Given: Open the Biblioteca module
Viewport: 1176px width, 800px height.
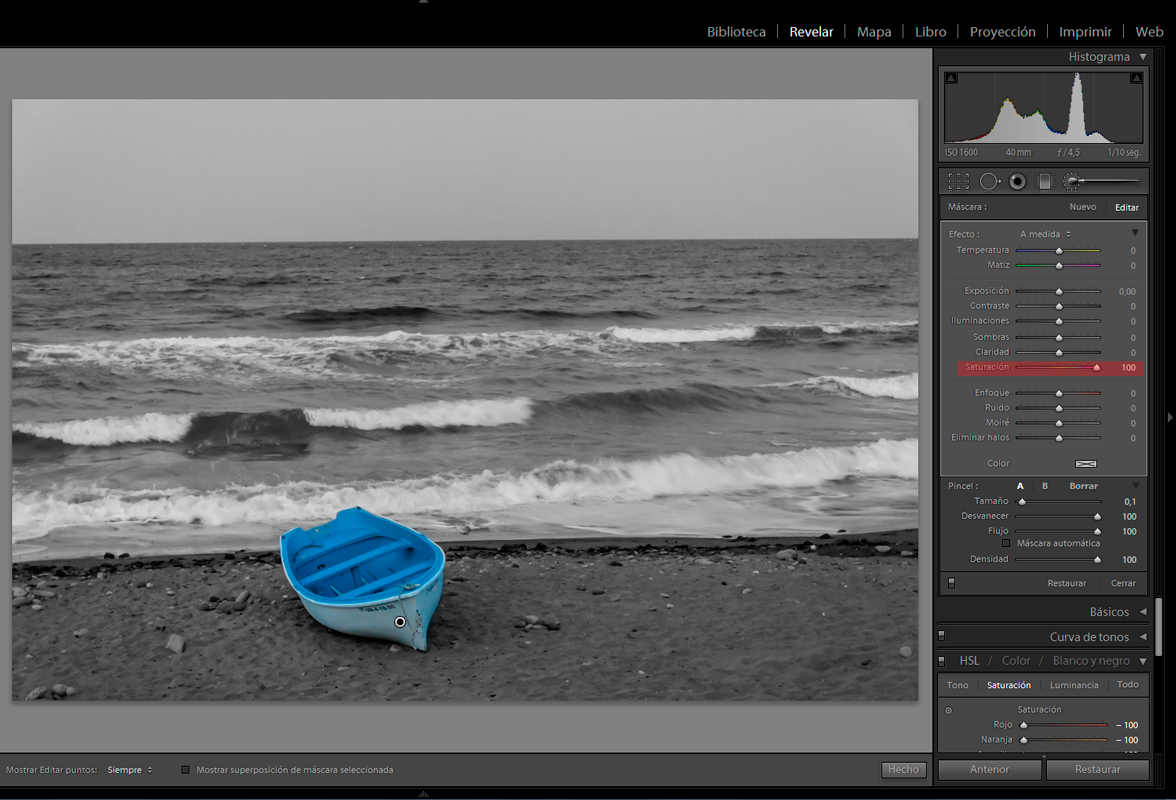Looking at the screenshot, I should point(736,31).
